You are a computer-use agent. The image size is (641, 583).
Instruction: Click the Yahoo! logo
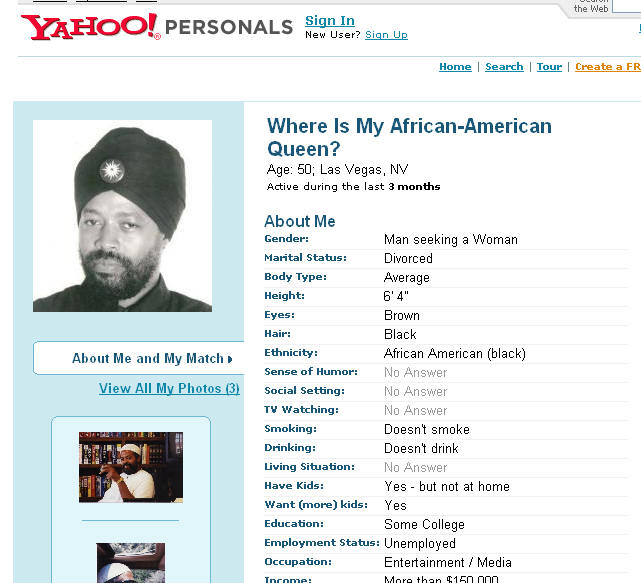[91, 27]
